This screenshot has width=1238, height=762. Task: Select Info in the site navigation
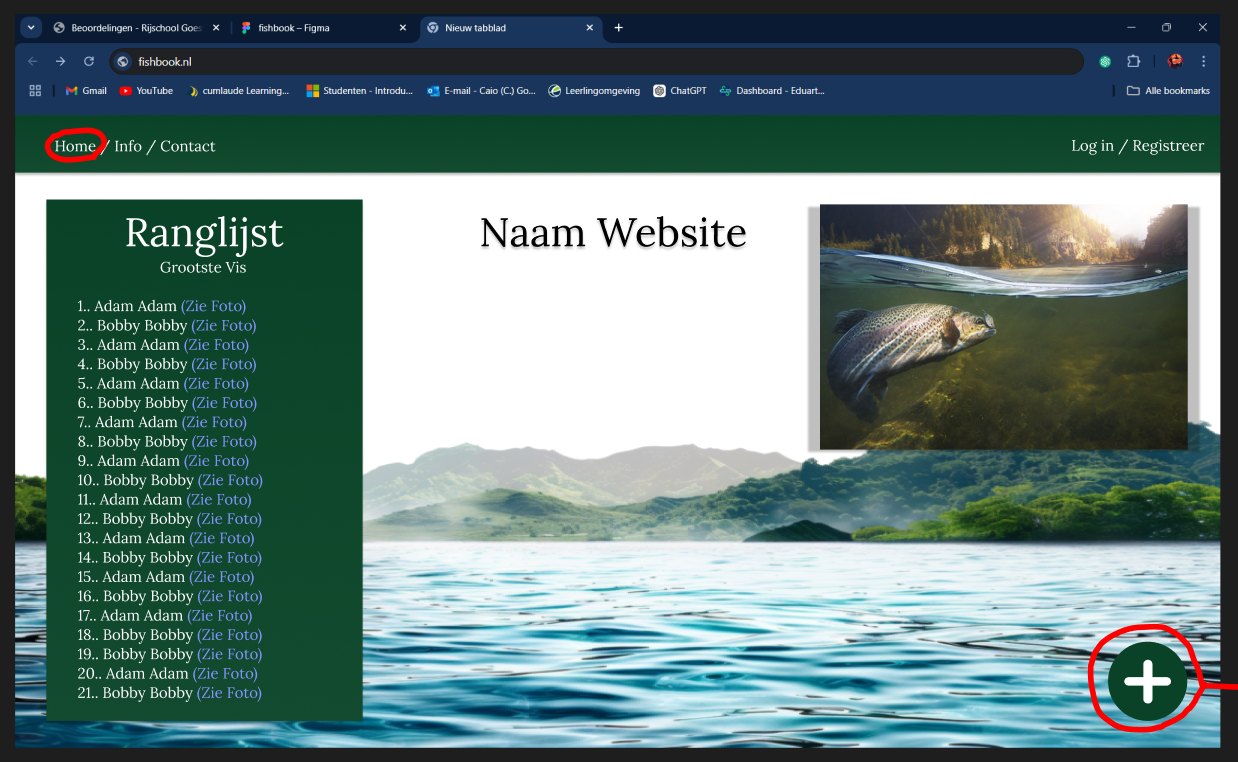coord(127,146)
